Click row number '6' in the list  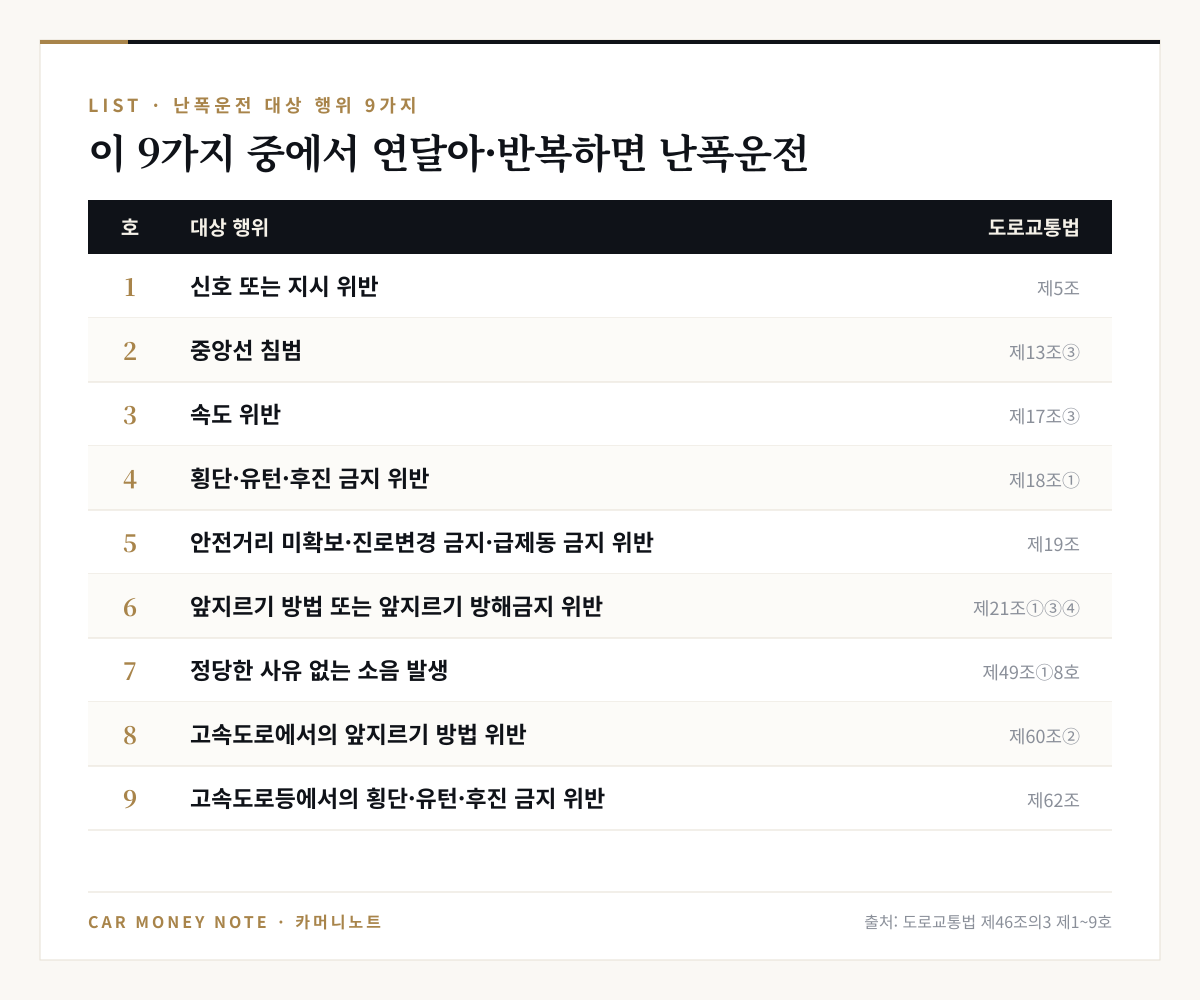(130, 607)
